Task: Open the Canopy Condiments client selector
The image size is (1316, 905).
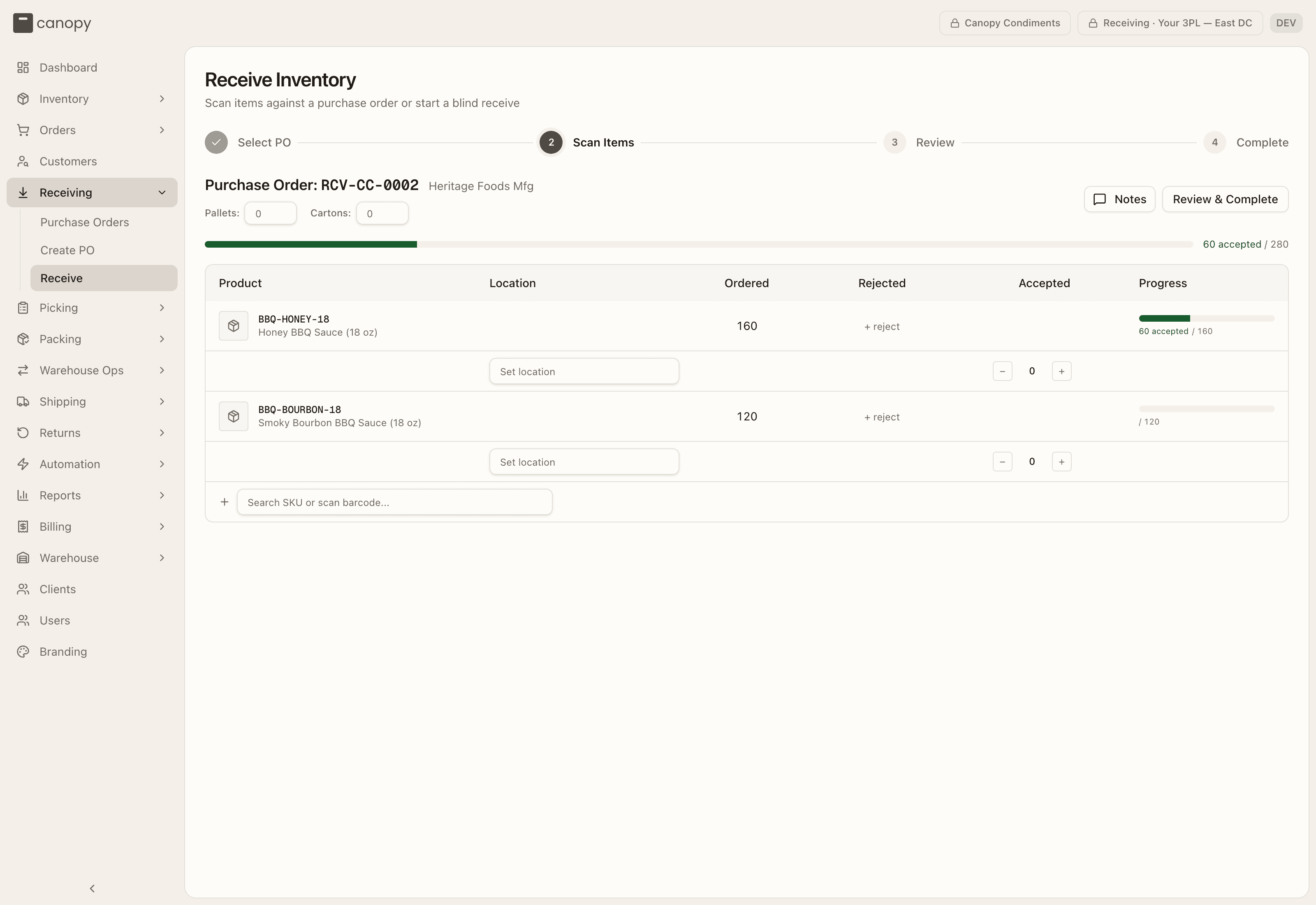Action: click(1005, 23)
